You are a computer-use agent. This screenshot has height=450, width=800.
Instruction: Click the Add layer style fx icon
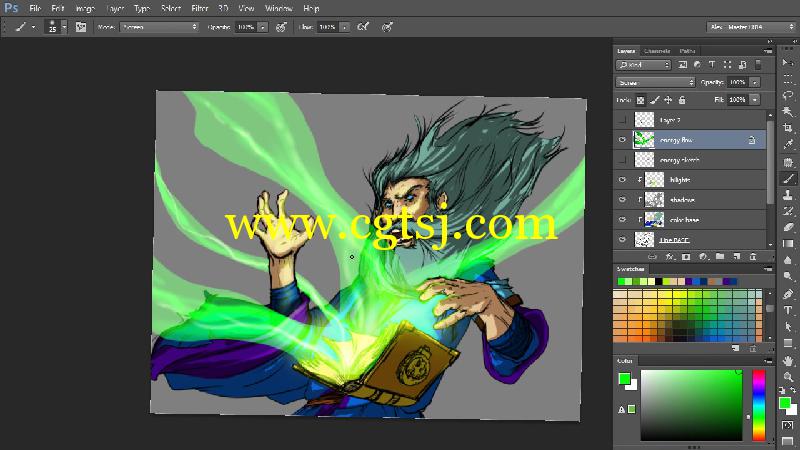(x=669, y=257)
